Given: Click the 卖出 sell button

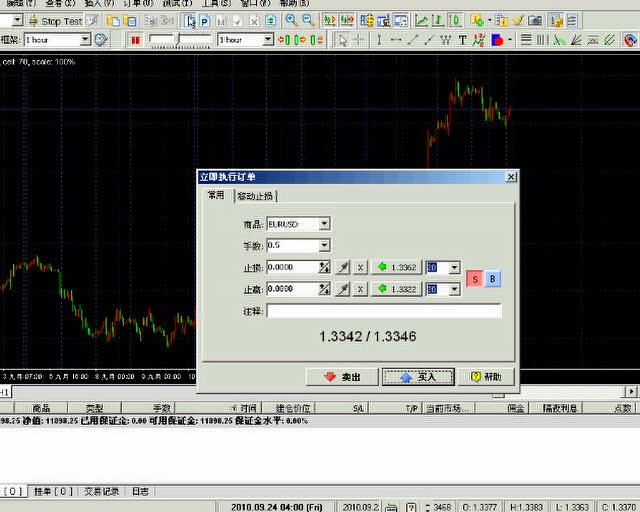Looking at the screenshot, I should 341,377.
